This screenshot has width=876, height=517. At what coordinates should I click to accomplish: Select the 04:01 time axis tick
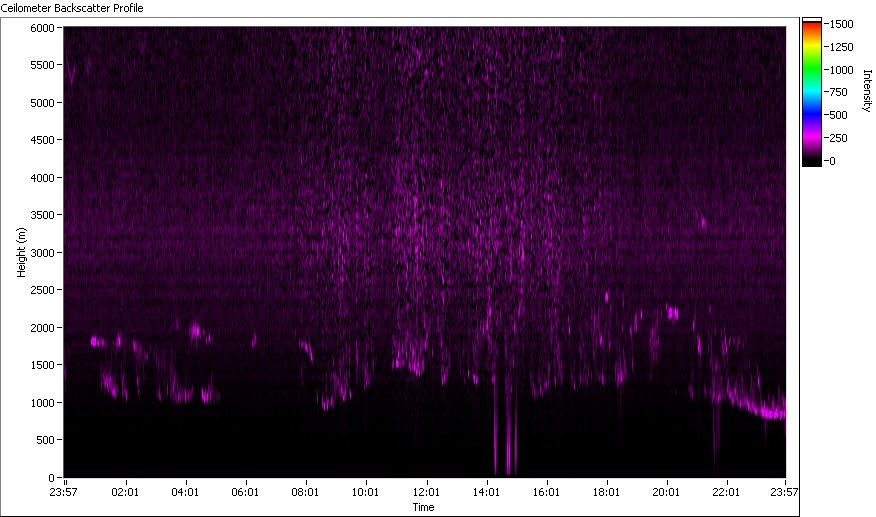click(185, 492)
